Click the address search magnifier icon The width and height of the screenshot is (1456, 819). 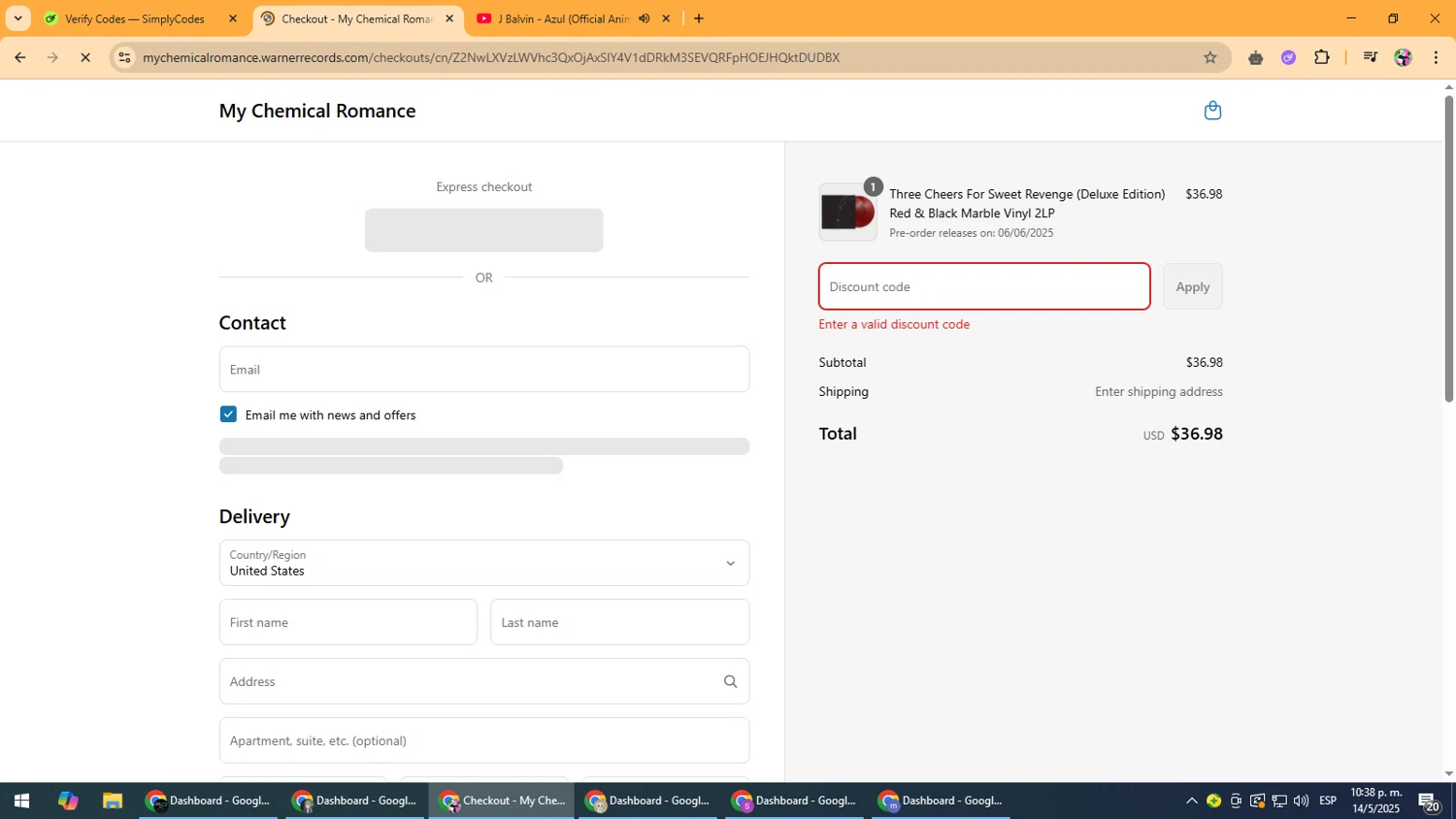pos(730,681)
